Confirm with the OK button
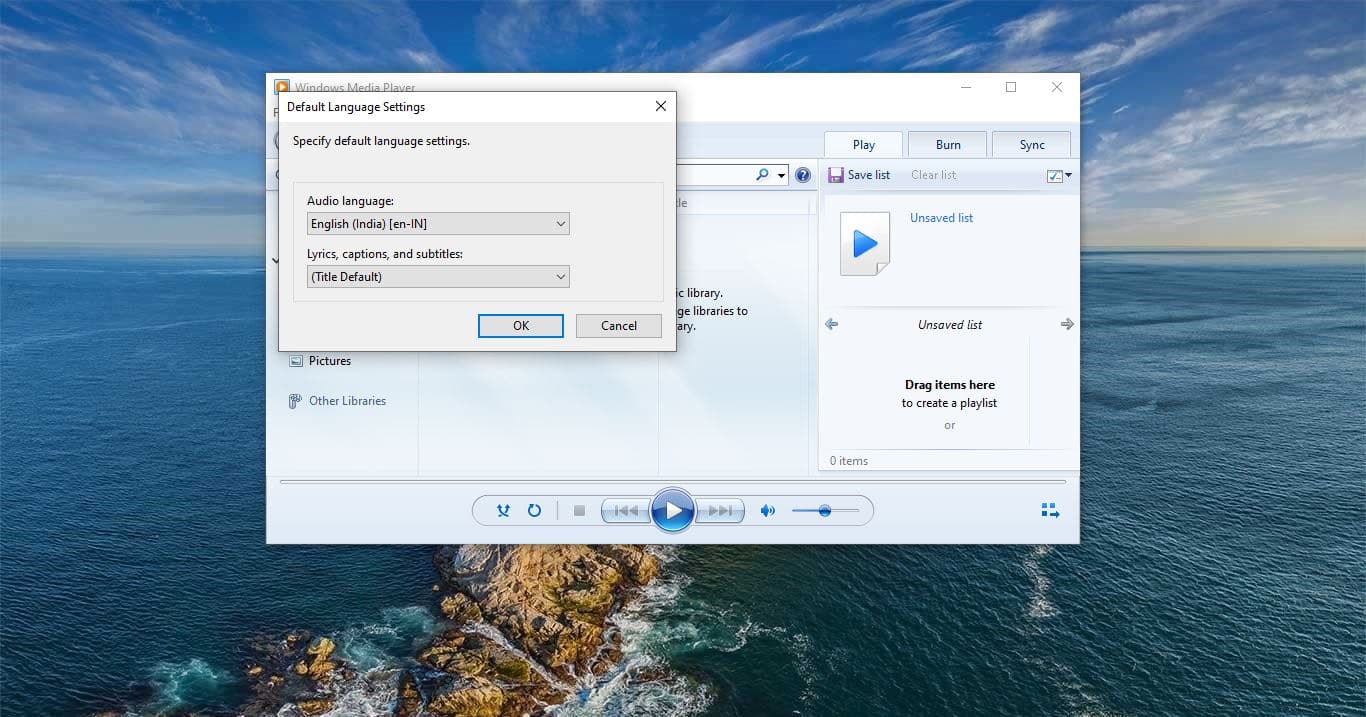Screen dimensions: 1366x717 520,325
